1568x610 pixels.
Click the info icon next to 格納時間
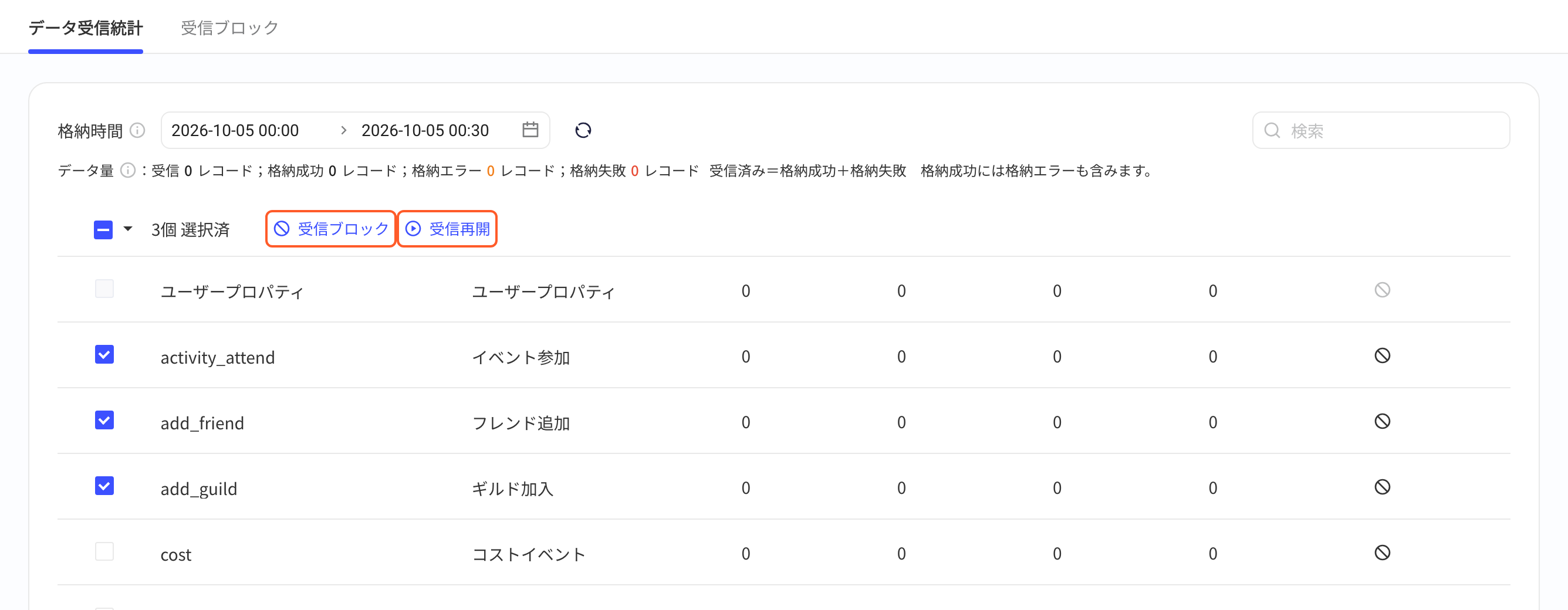(138, 130)
